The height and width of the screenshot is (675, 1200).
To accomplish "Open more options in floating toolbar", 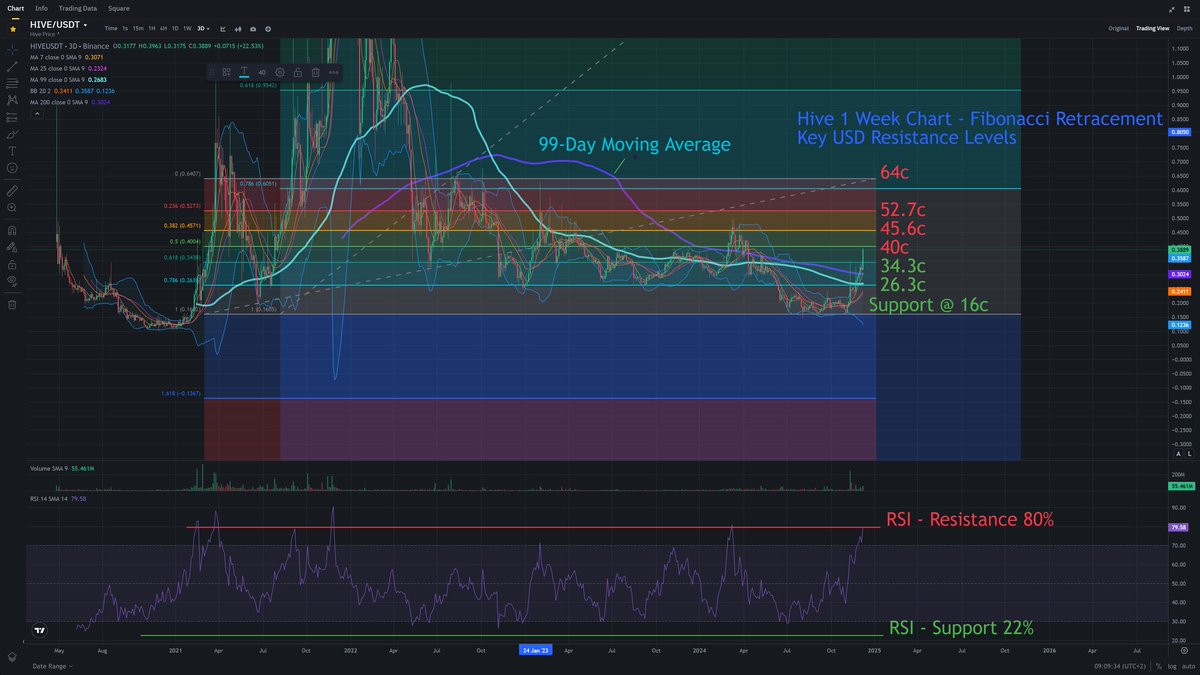I will [334, 72].
